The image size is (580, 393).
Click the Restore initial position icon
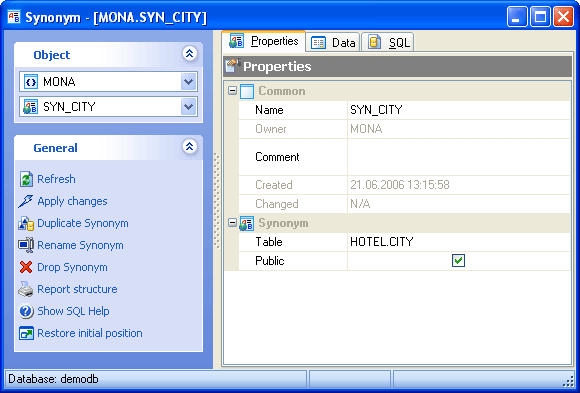pyautogui.click(x=26, y=333)
